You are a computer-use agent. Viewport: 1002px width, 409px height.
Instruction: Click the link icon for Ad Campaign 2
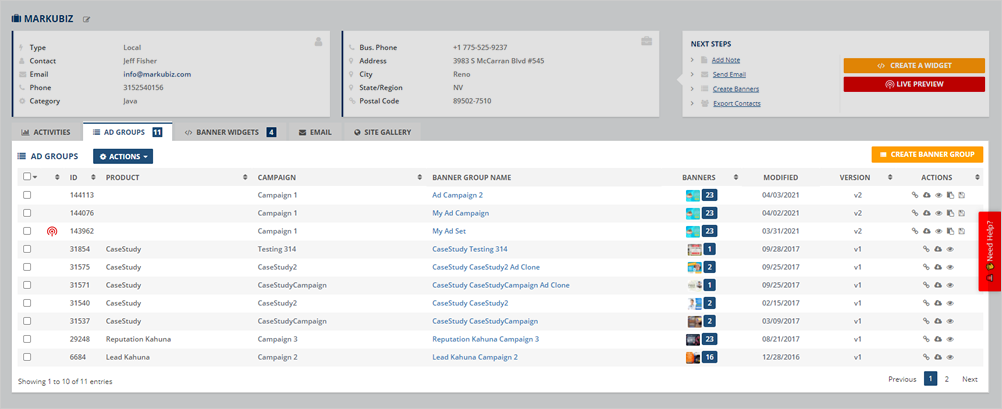point(914,195)
